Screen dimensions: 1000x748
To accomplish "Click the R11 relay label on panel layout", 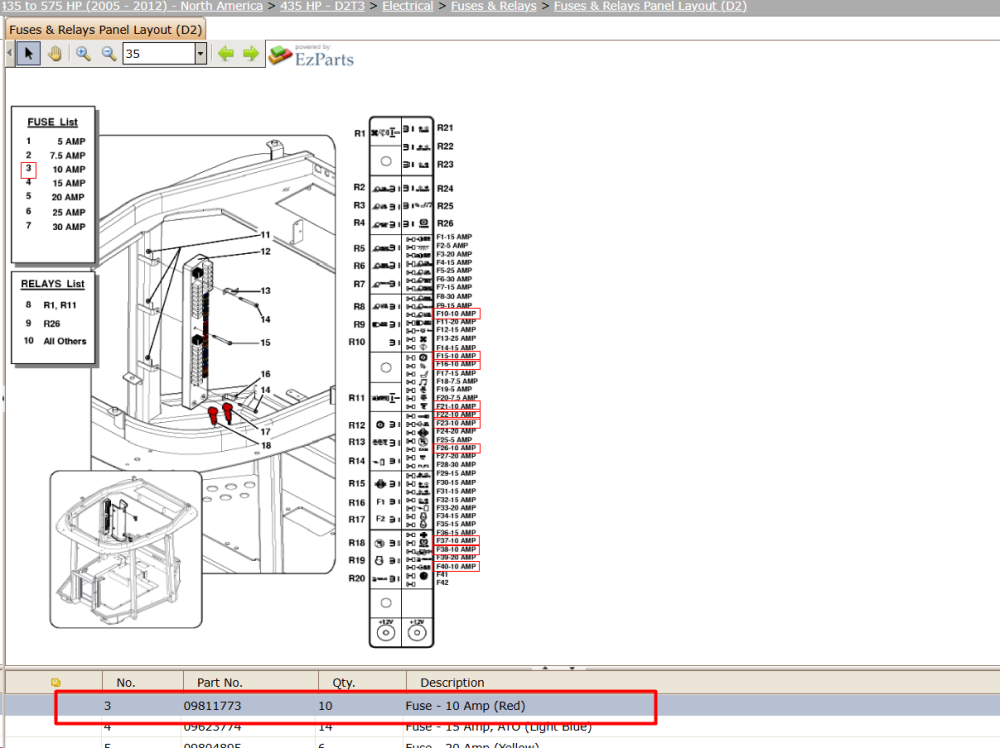I will point(357,398).
